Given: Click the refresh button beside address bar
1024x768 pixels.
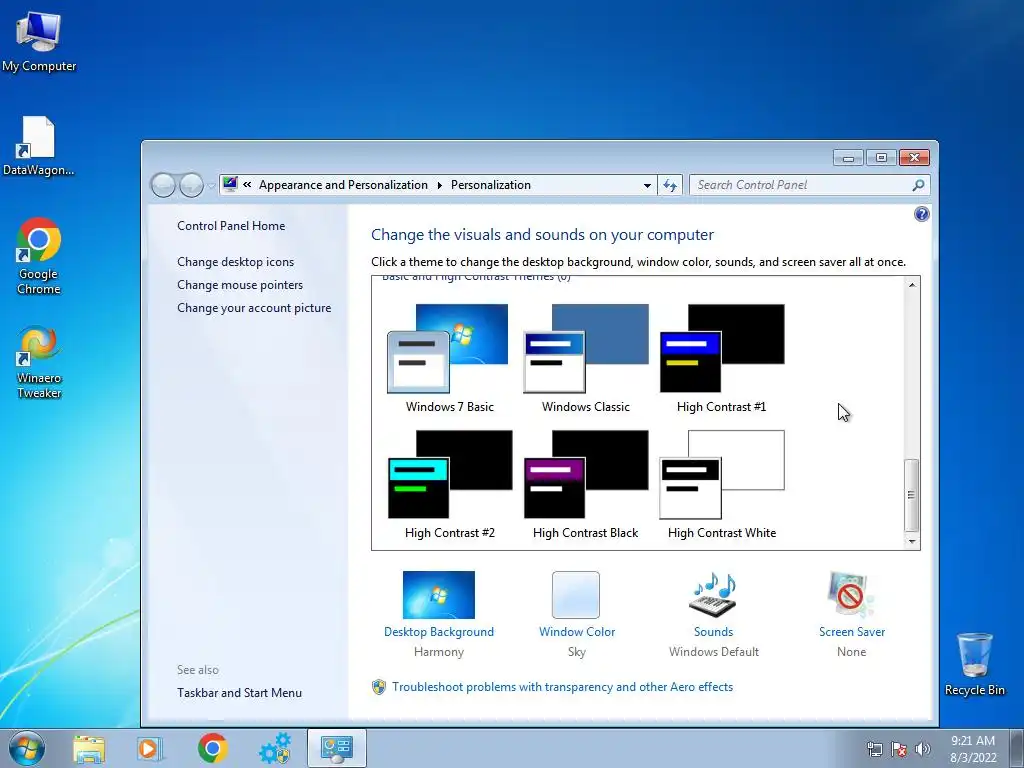Looking at the screenshot, I should point(670,185).
